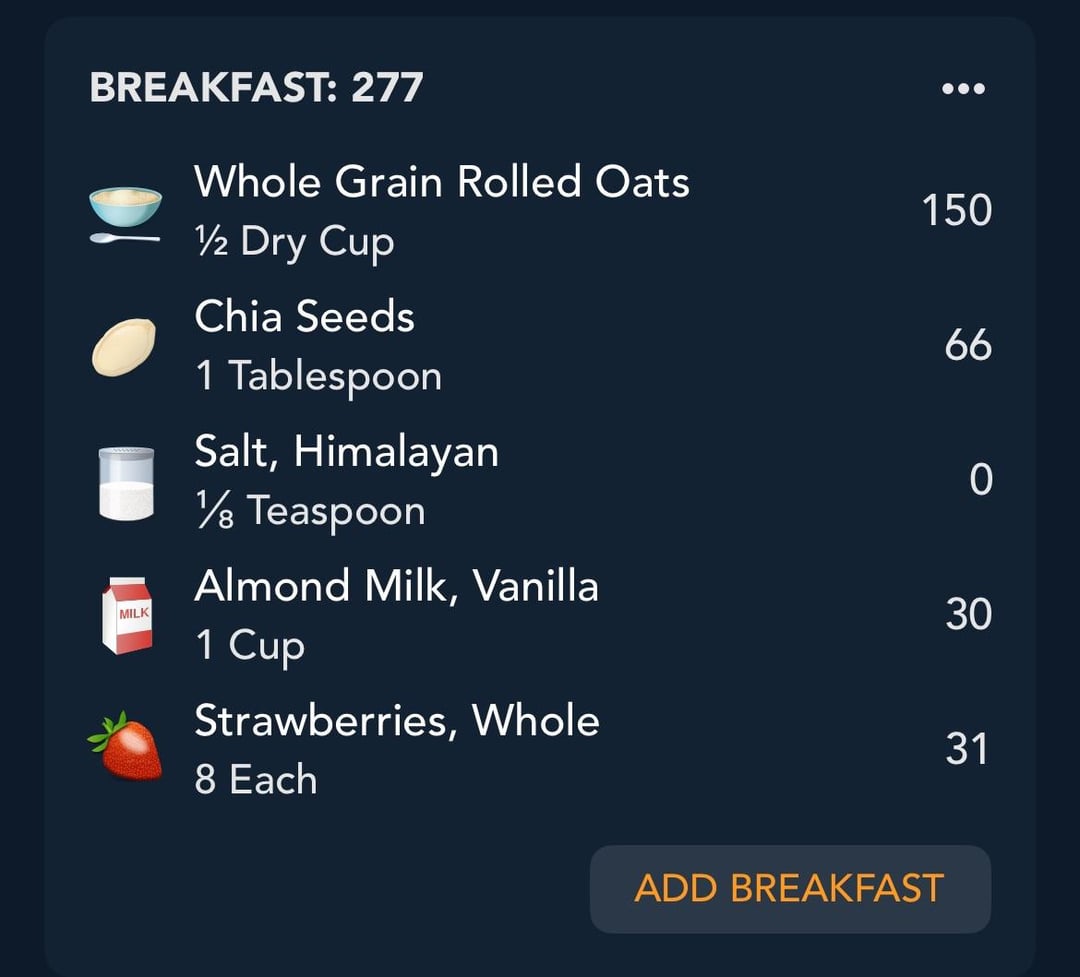
Task: Click the BREAKFAST: 277 header
Action: (x=256, y=88)
